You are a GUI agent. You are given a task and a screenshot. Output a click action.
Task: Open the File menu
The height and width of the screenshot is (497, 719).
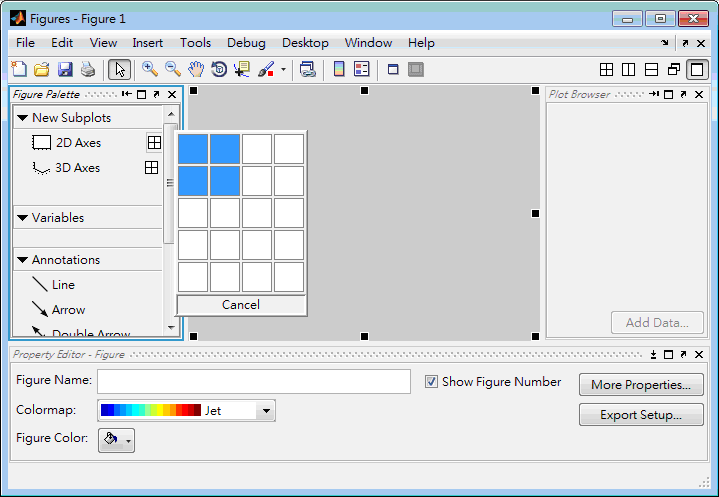coord(25,43)
